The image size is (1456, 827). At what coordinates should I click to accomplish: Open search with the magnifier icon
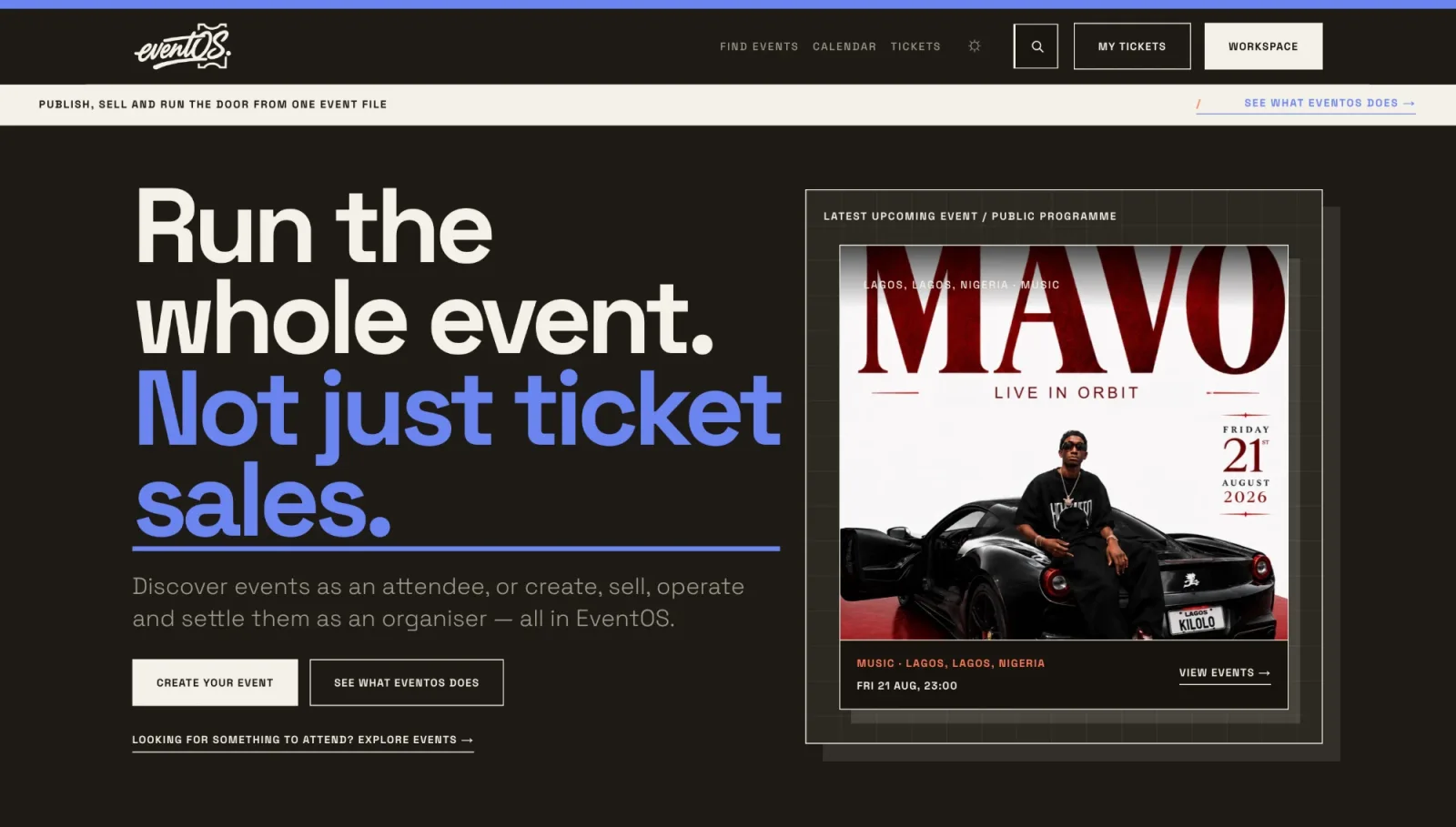point(1036,46)
